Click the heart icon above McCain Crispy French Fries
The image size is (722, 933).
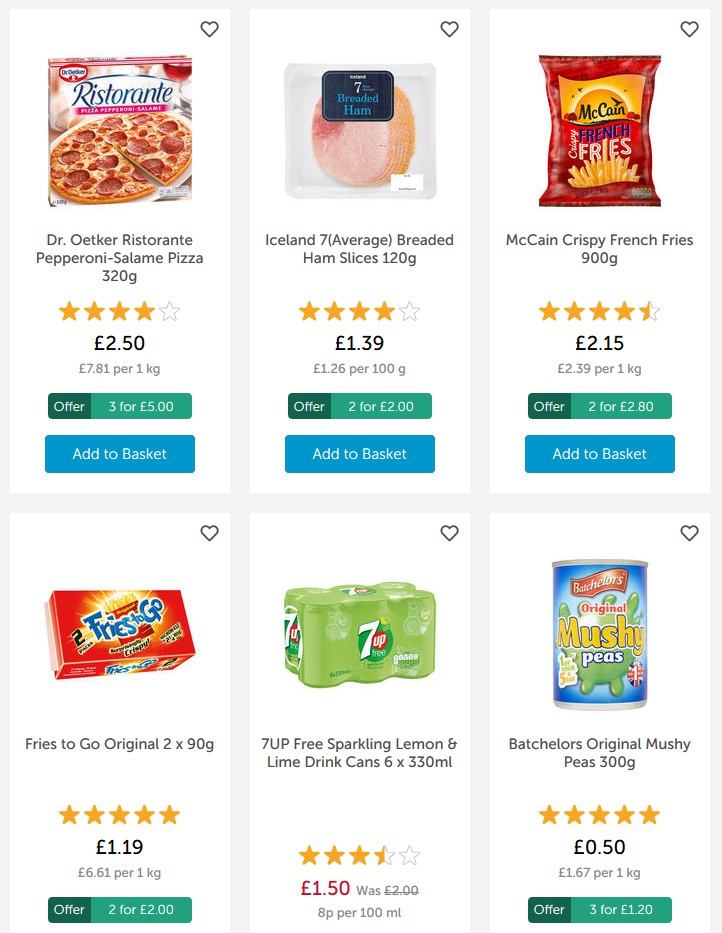[689, 29]
